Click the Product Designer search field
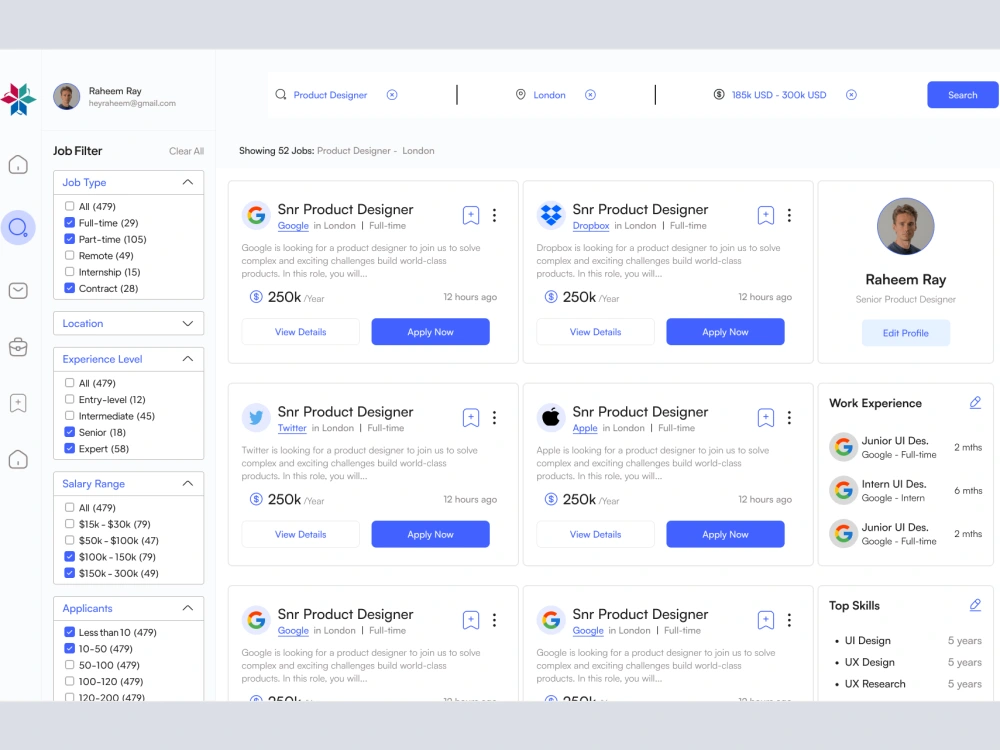Screen dimensions: 1000x750 click(x=330, y=95)
